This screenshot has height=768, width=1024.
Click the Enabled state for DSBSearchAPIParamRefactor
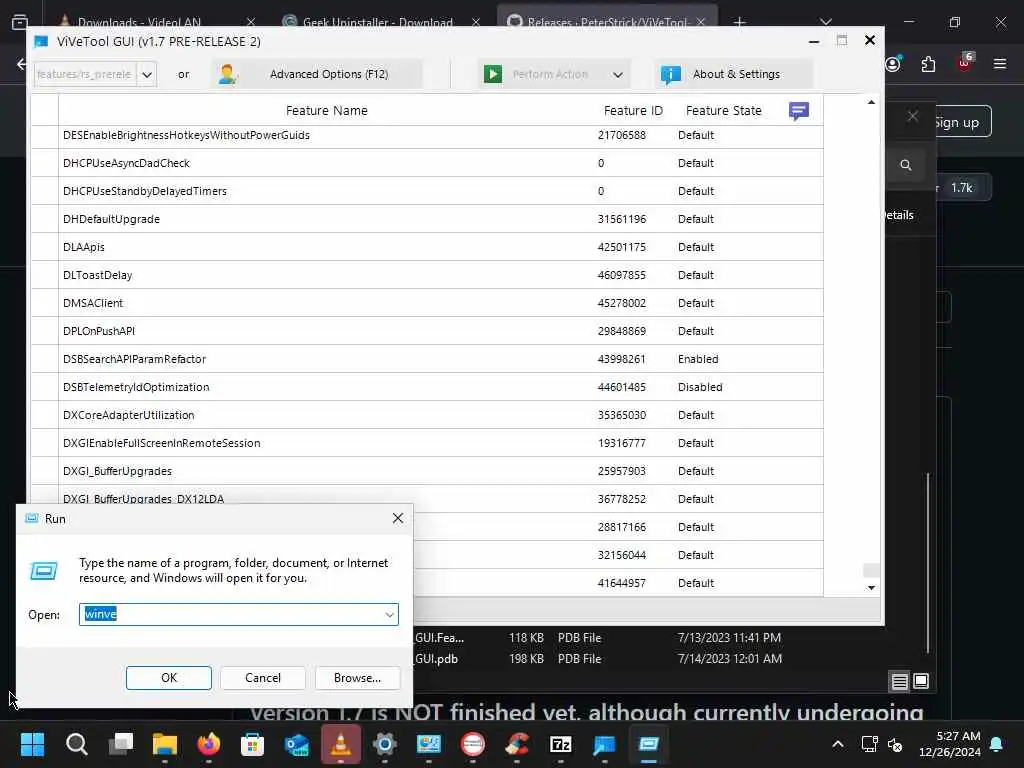pos(698,359)
